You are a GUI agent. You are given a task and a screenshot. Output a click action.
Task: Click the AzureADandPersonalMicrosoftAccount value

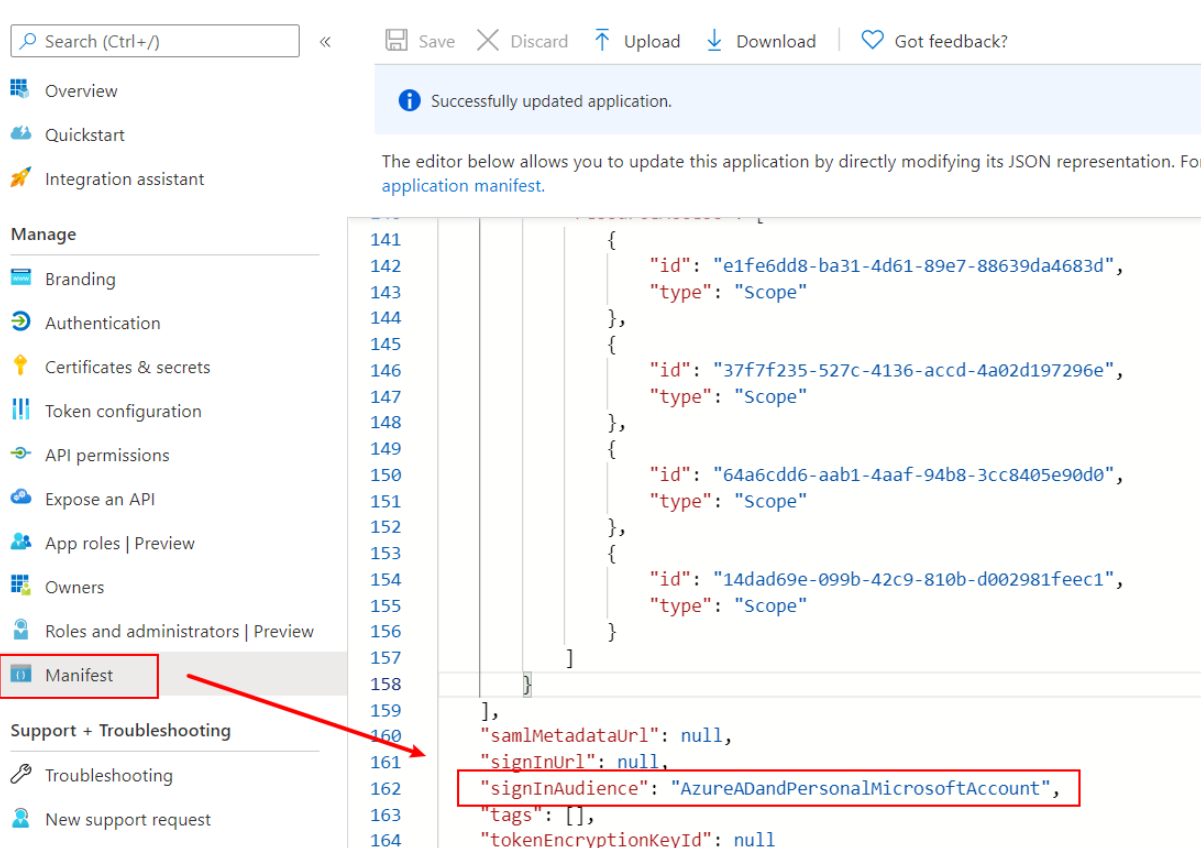(860, 788)
